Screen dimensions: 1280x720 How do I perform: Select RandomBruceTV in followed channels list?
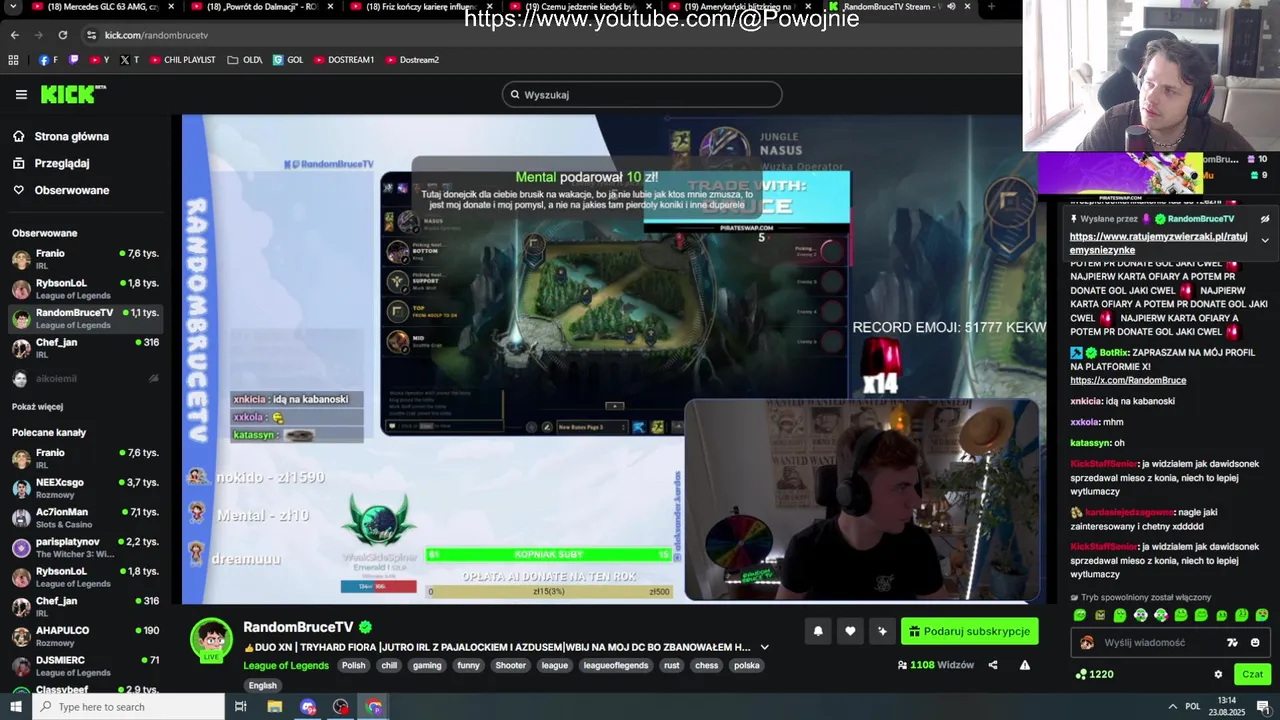click(x=85, y=319)
